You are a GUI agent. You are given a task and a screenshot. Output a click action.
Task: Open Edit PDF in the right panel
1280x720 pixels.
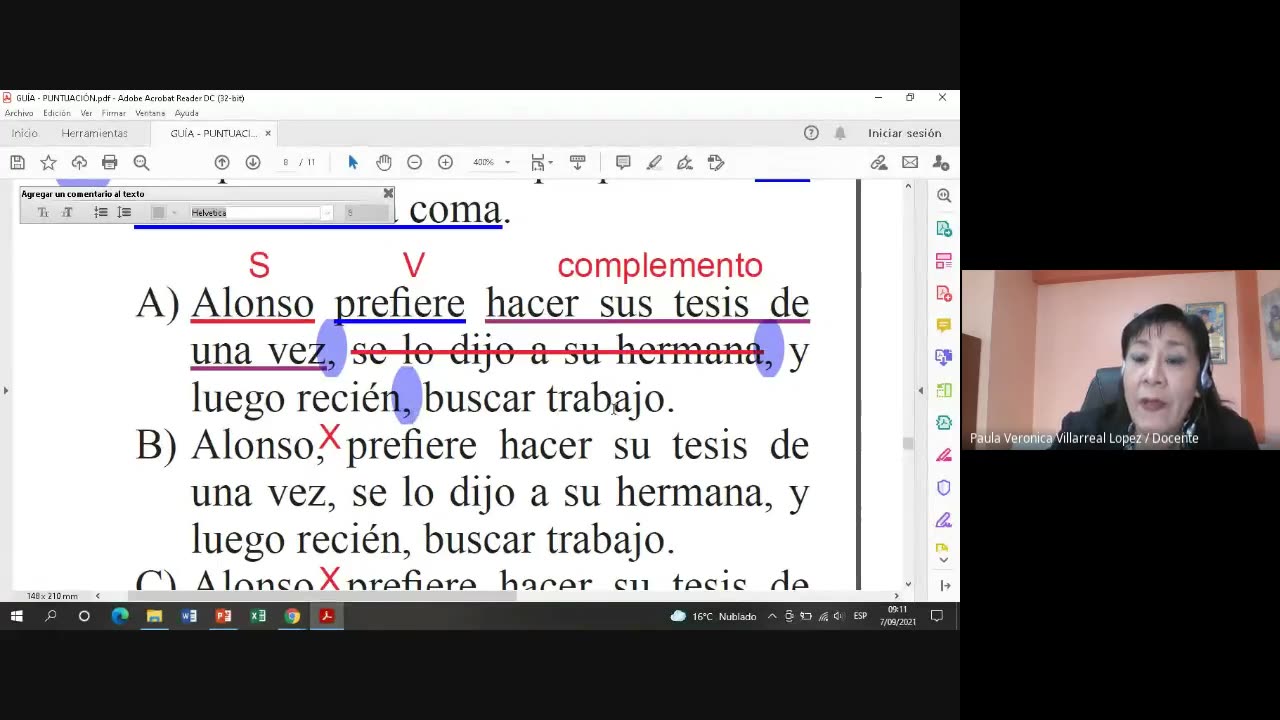pos(943,261)
